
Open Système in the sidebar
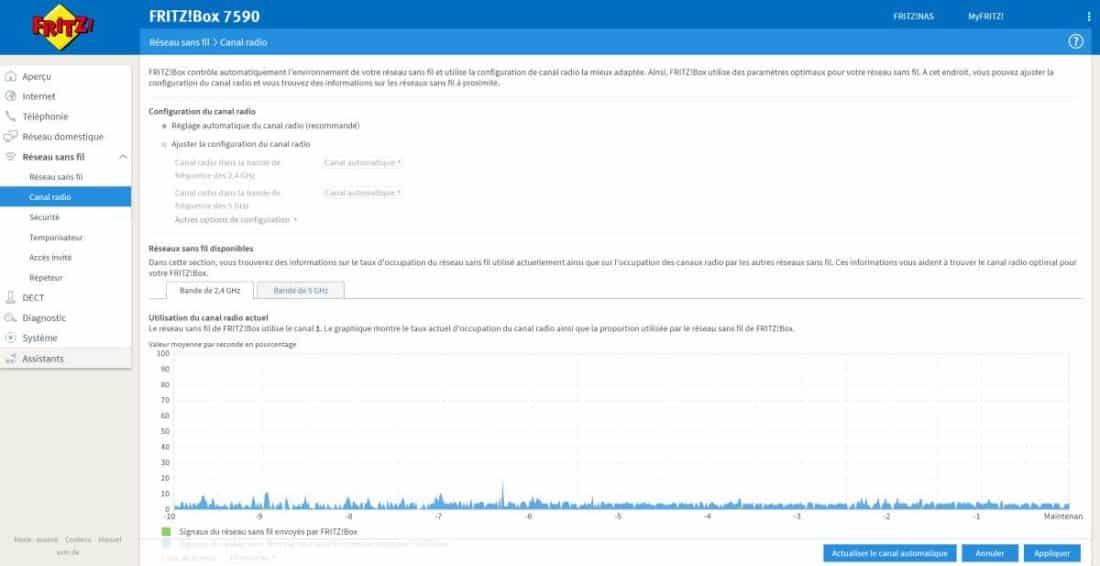[40, 338]
